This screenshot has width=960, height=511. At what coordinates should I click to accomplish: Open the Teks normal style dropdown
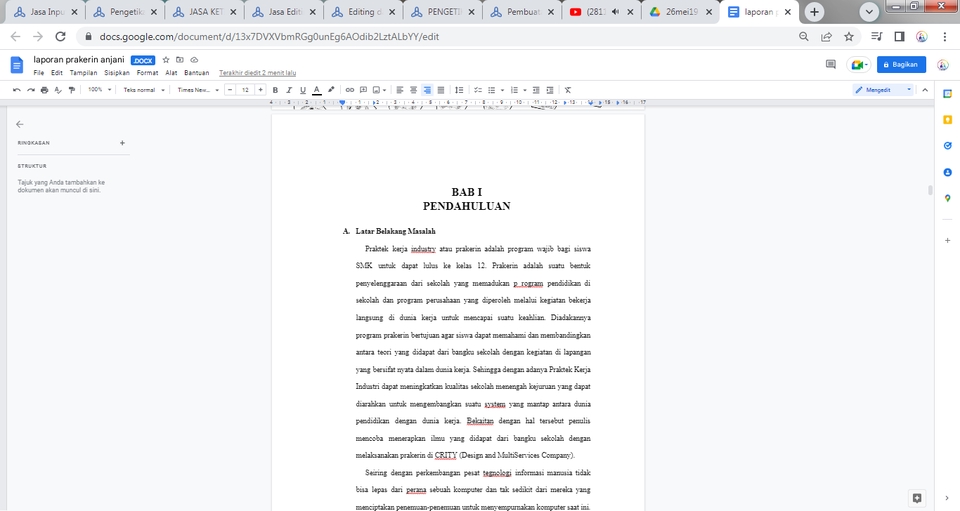tap(144, 90)
